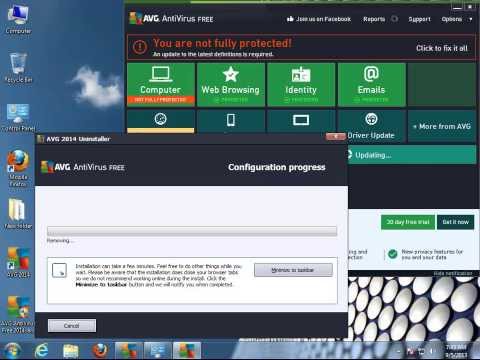Open the New folder on desktop

18,213
